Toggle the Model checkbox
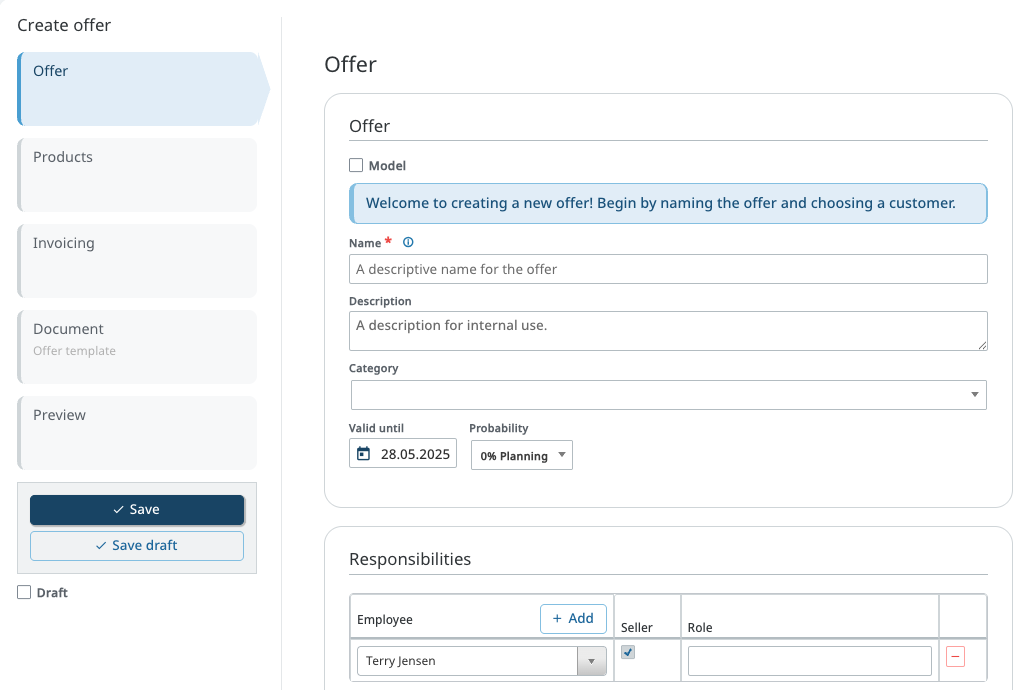Screen dimensions: 1019x690 pos(356,165)
